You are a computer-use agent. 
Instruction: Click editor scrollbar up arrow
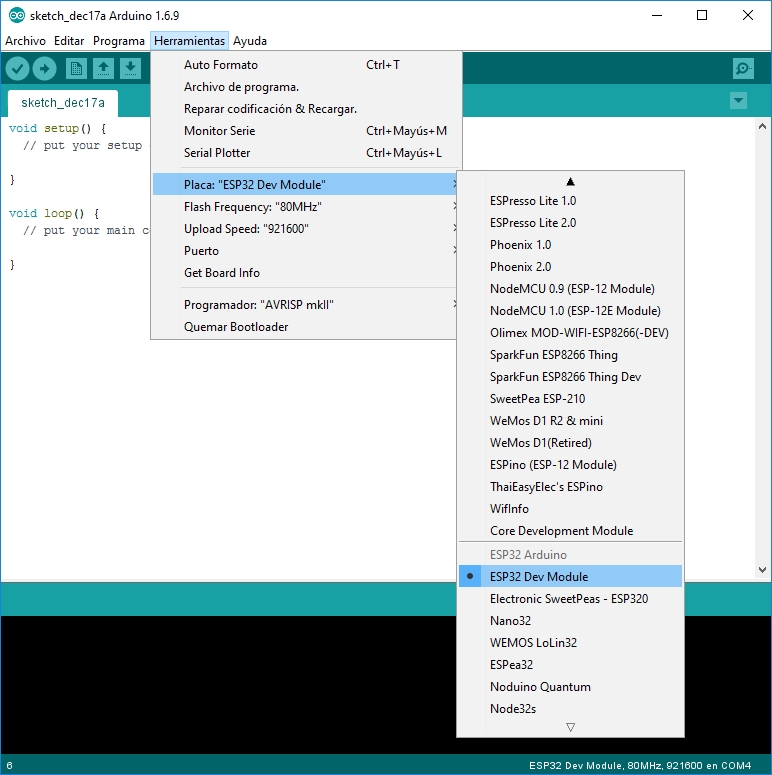tap(762, 127)
